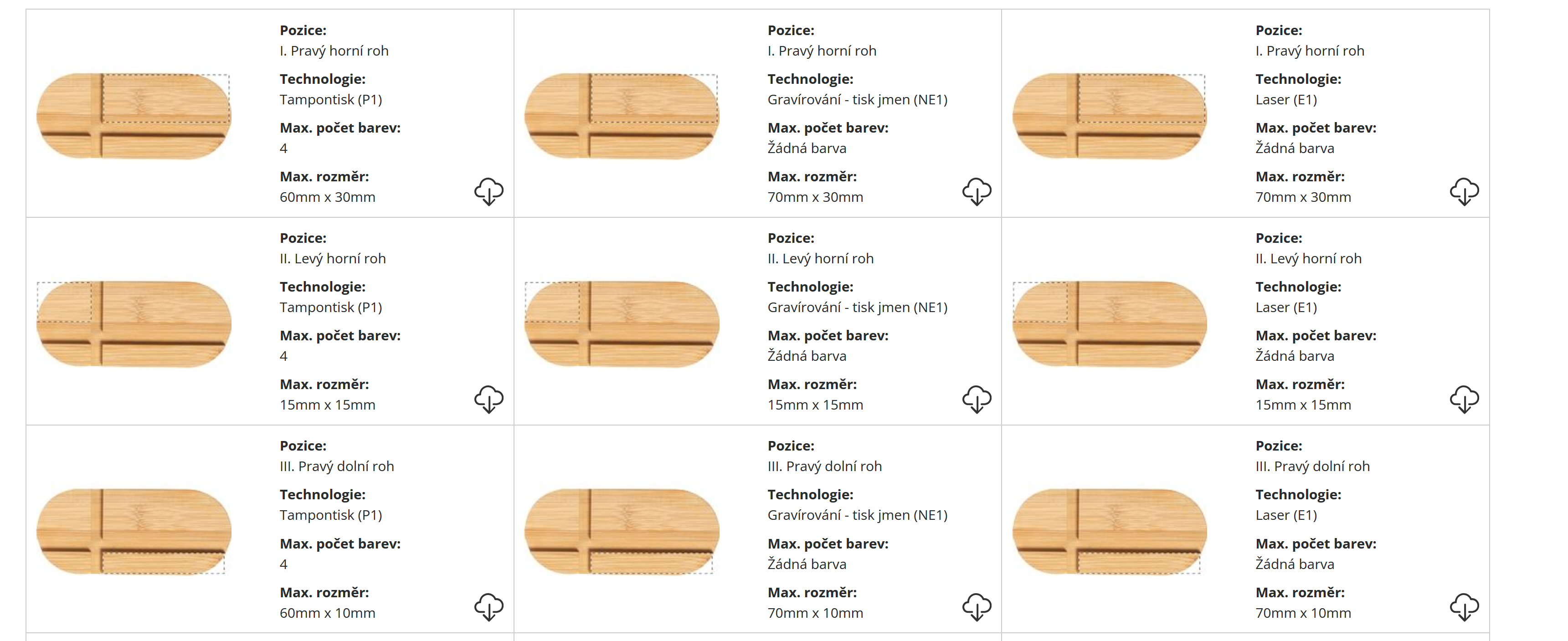
Task: Download template for Laser right top corner
Action: pyautogui.click(x=1464, y=192)
